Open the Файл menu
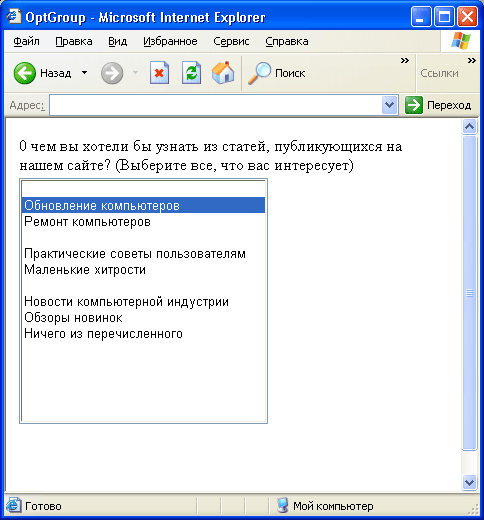484x520 pixels. coord(26,41)
